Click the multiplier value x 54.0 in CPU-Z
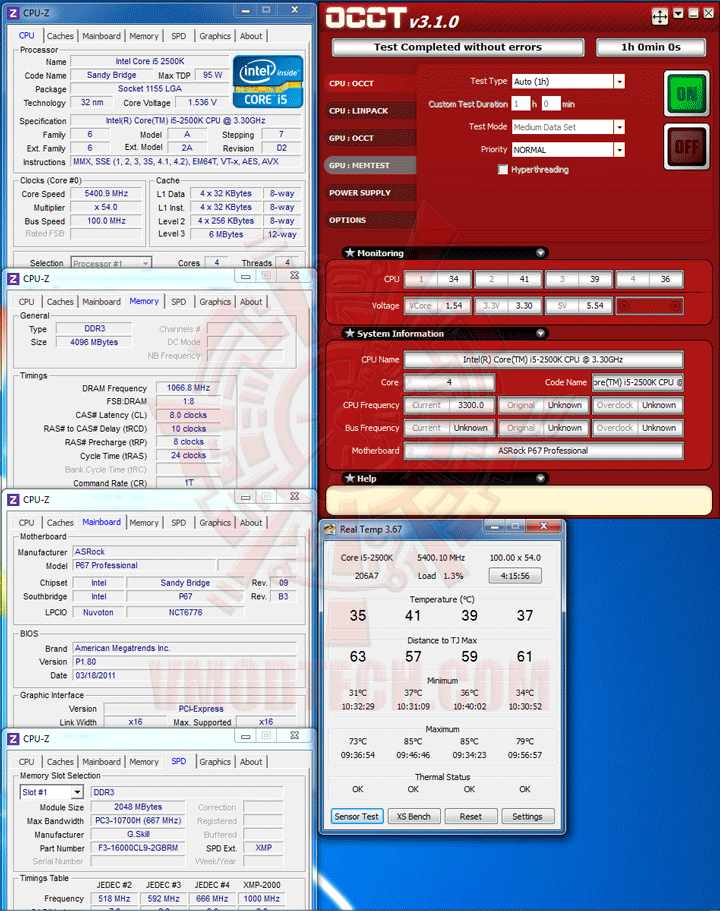This screenshot has height=911, width=720. tap(106, 207)
